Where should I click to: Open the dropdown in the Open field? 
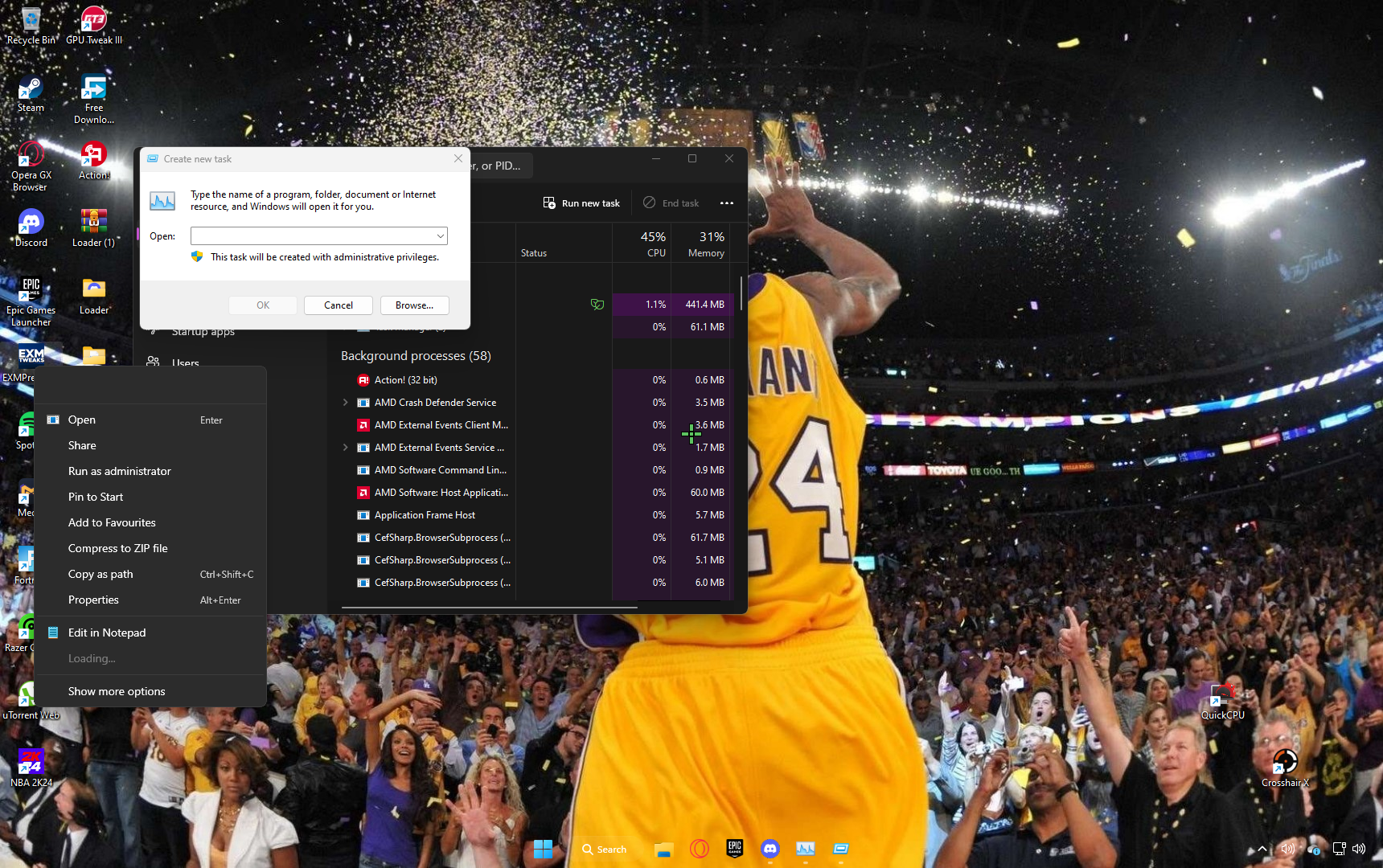441,236
